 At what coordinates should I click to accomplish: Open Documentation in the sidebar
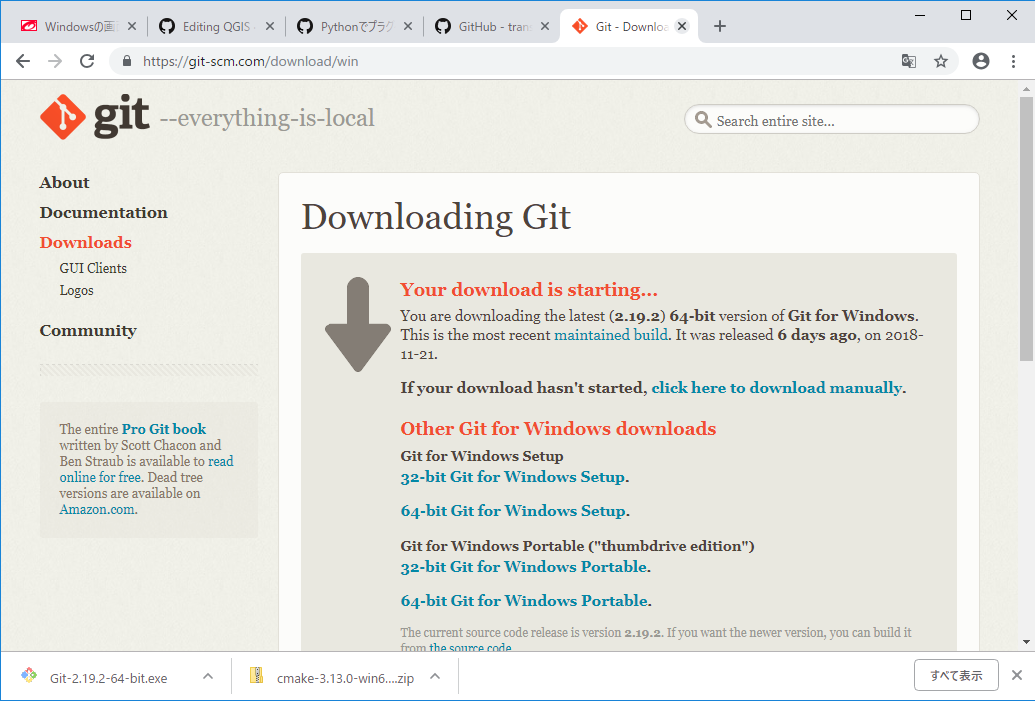point(103,212)
